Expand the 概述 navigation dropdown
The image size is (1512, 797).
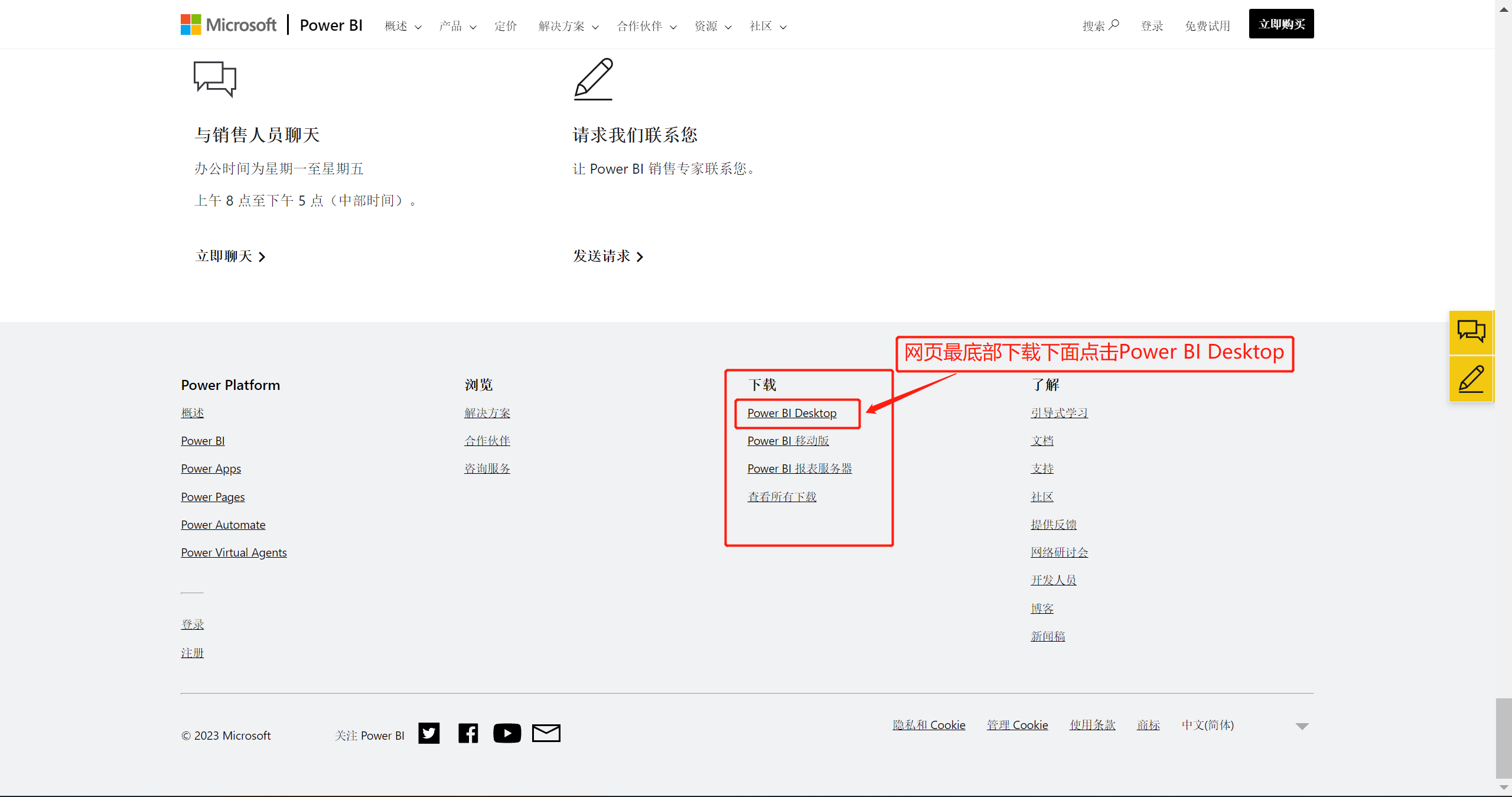click(403, 26)
